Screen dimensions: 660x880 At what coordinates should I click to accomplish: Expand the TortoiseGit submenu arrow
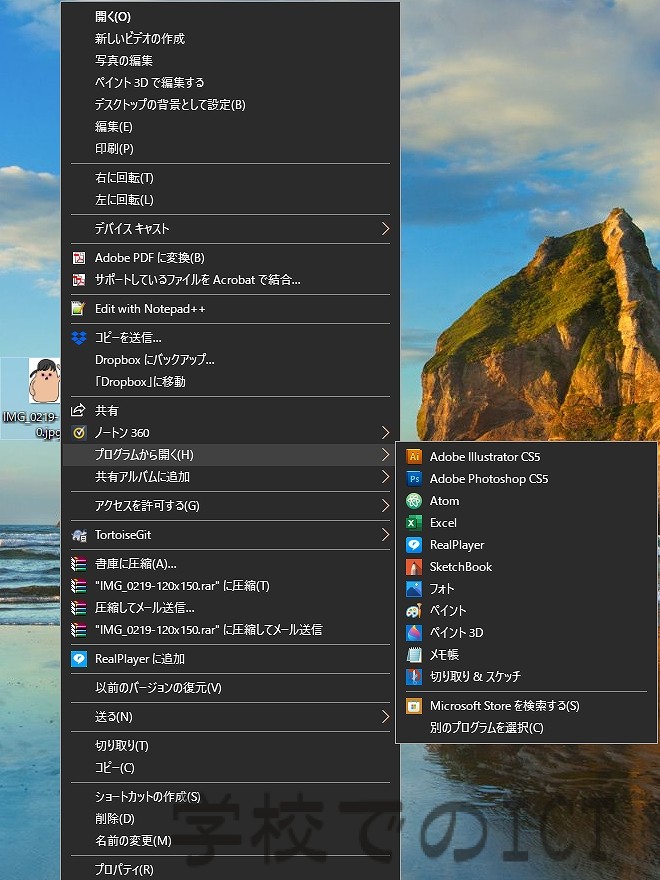[385, 534]
